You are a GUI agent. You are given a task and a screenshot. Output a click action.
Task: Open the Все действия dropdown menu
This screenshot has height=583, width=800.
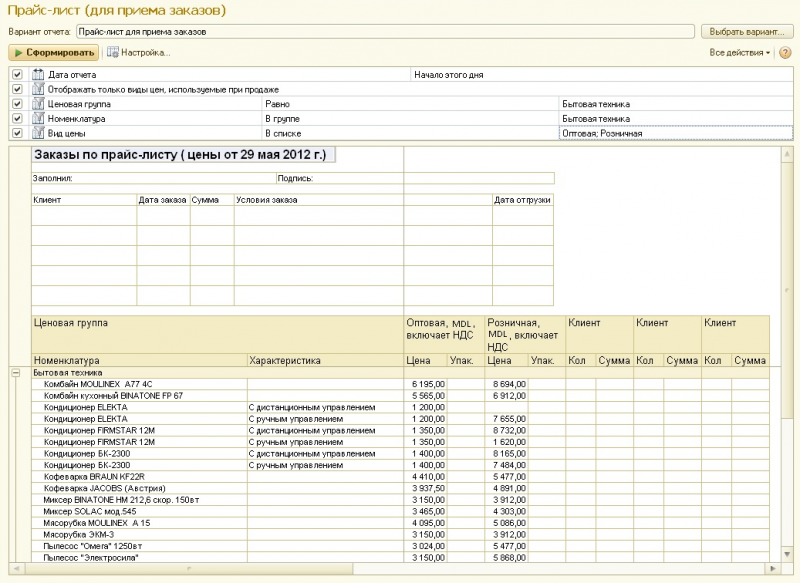[740, 52]
